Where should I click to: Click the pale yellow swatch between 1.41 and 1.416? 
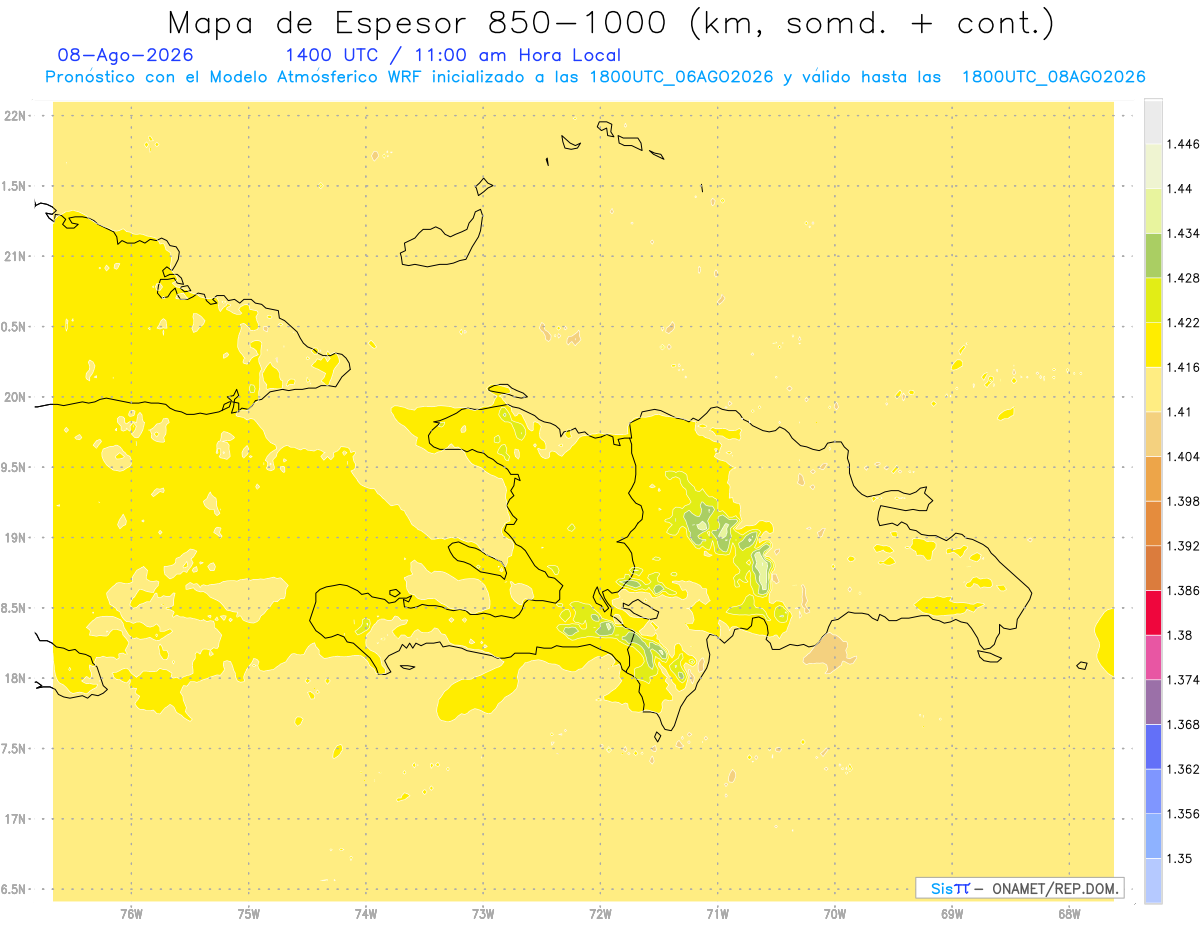(1153, 389)
